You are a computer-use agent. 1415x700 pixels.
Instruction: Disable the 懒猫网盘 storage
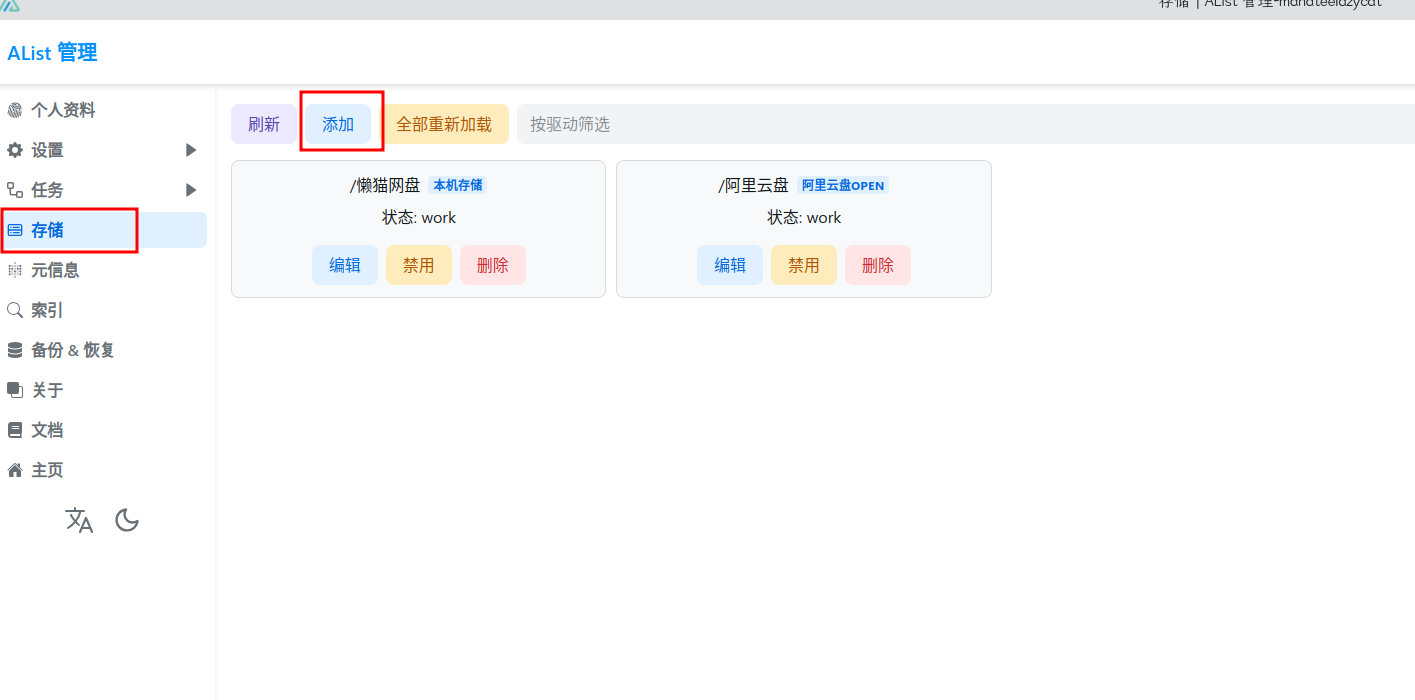click(419, 265)
